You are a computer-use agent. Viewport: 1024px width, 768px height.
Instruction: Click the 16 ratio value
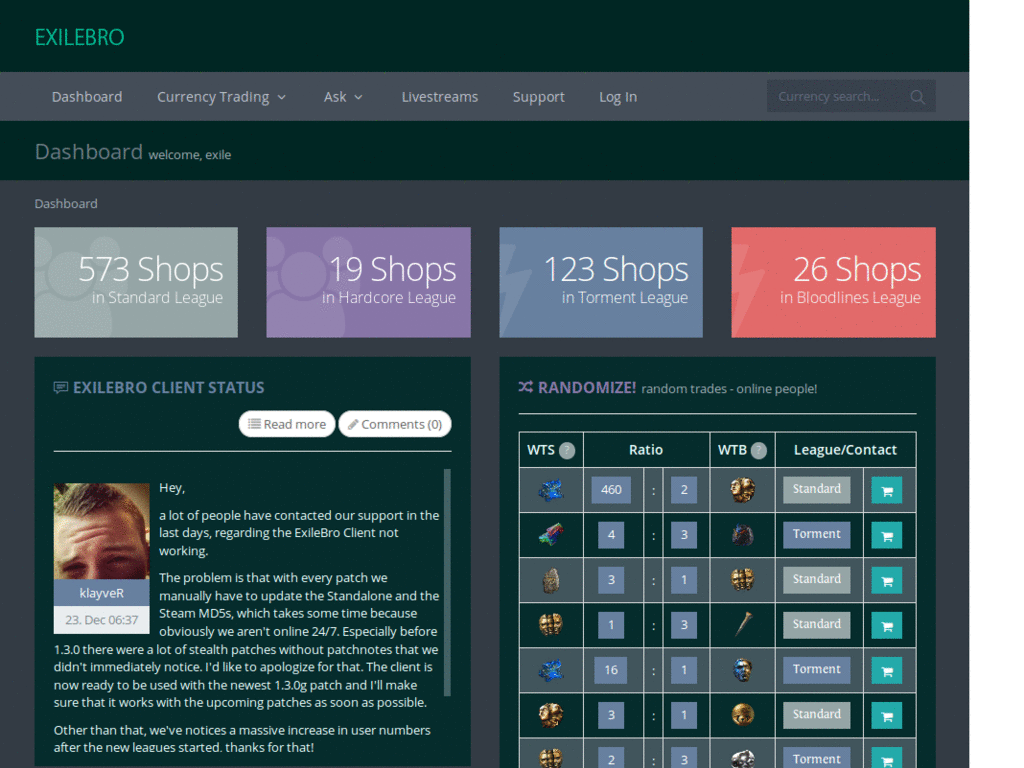[611, 670]
